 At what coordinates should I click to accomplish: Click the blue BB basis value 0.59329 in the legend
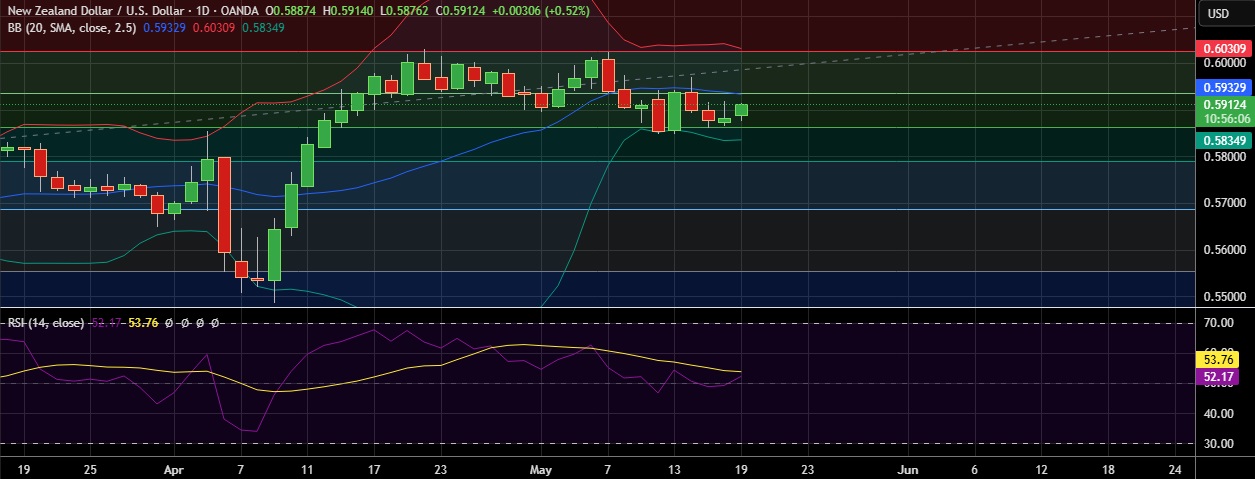tap(164, 27)
